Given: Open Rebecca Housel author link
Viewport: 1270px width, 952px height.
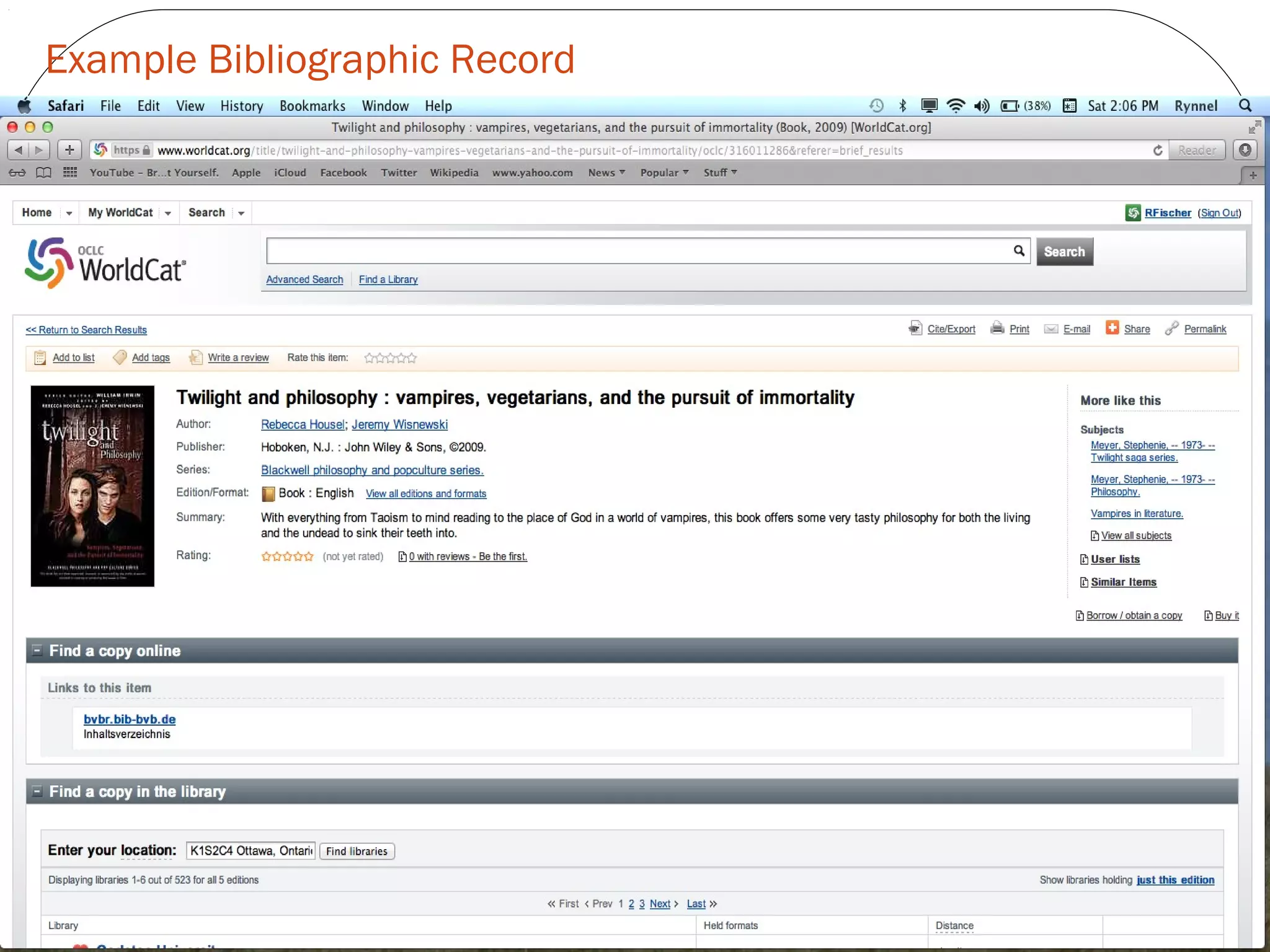Looking at the screenshot, I should tap(303, 425).
